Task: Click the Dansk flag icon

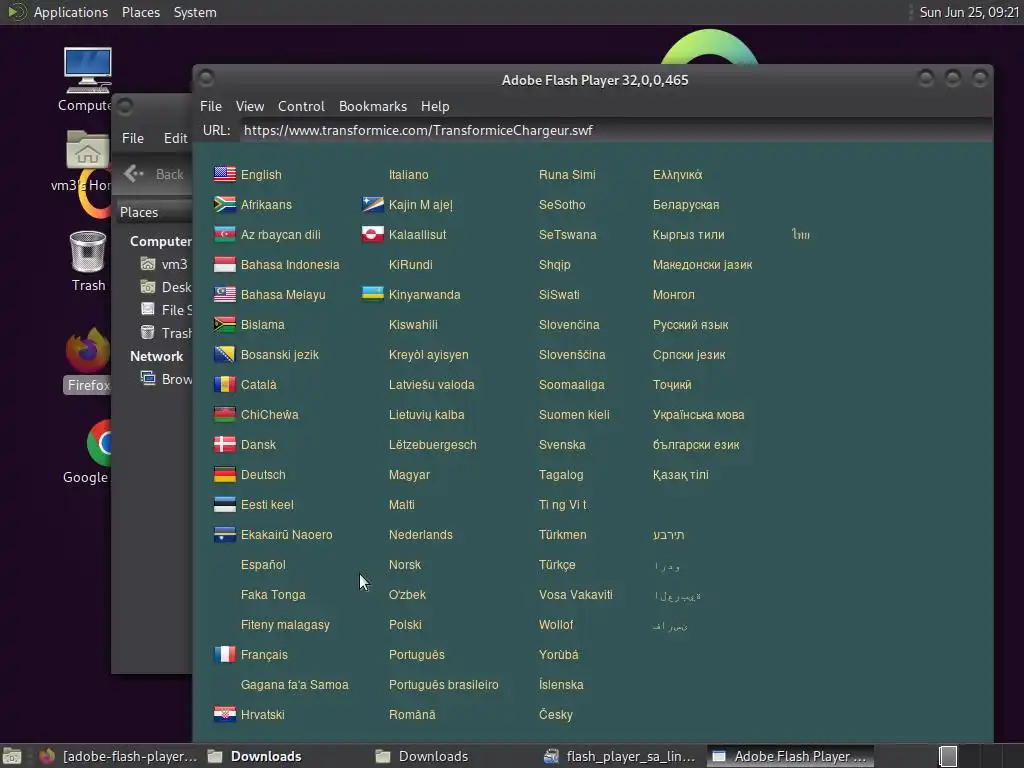Action: 225,445
